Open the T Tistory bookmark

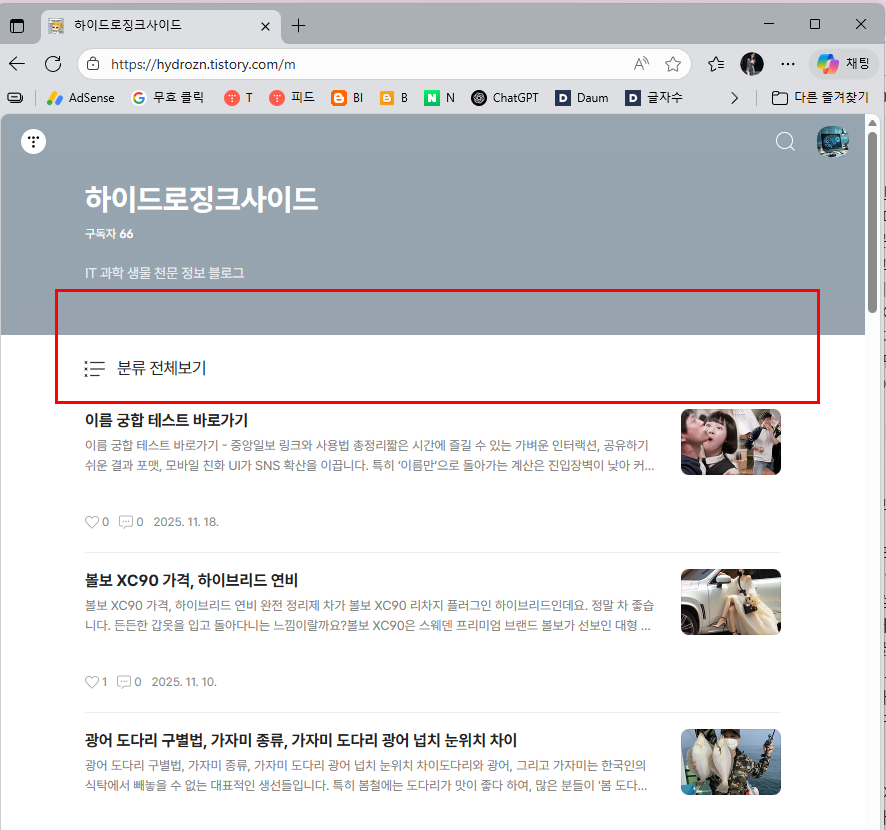(x=238, y=98)
